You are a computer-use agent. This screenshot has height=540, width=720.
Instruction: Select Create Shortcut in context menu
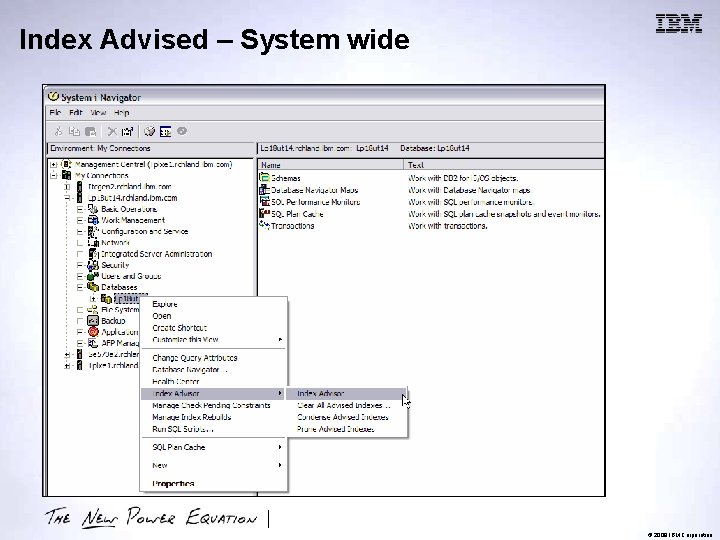click(x=214, y=328)
